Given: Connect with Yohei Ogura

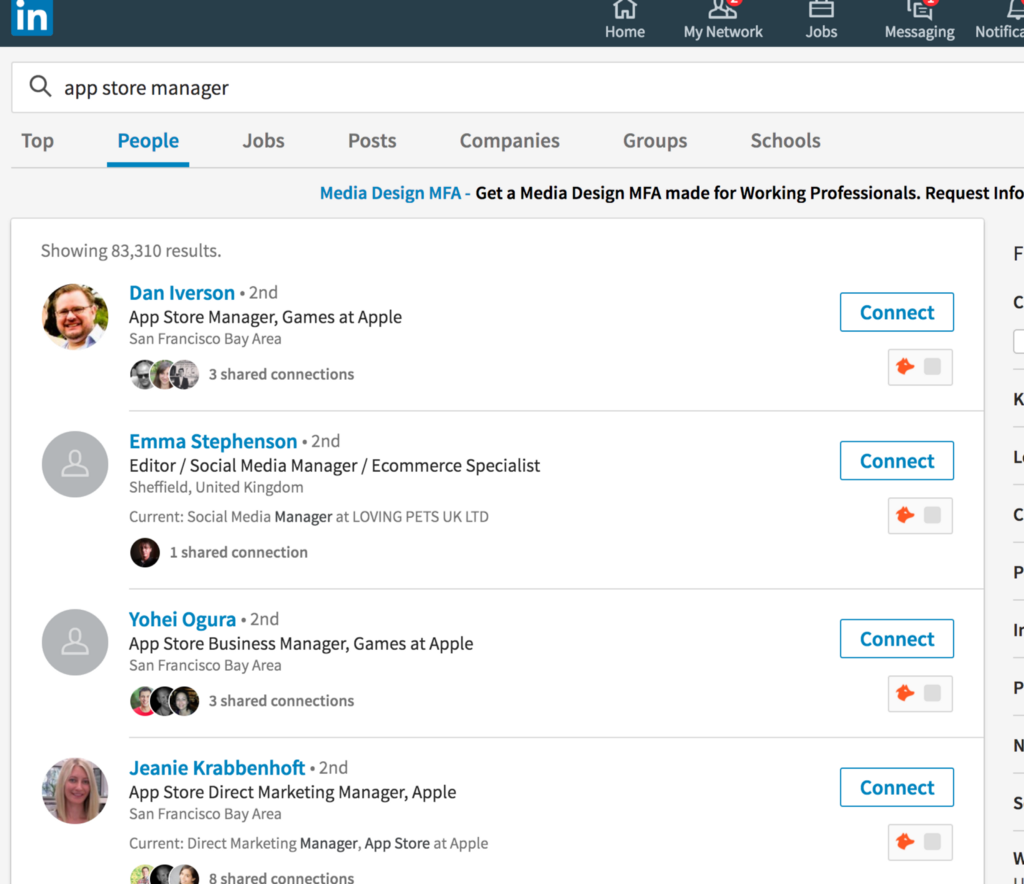Looking at the screenshot, I should pos(897,639).
